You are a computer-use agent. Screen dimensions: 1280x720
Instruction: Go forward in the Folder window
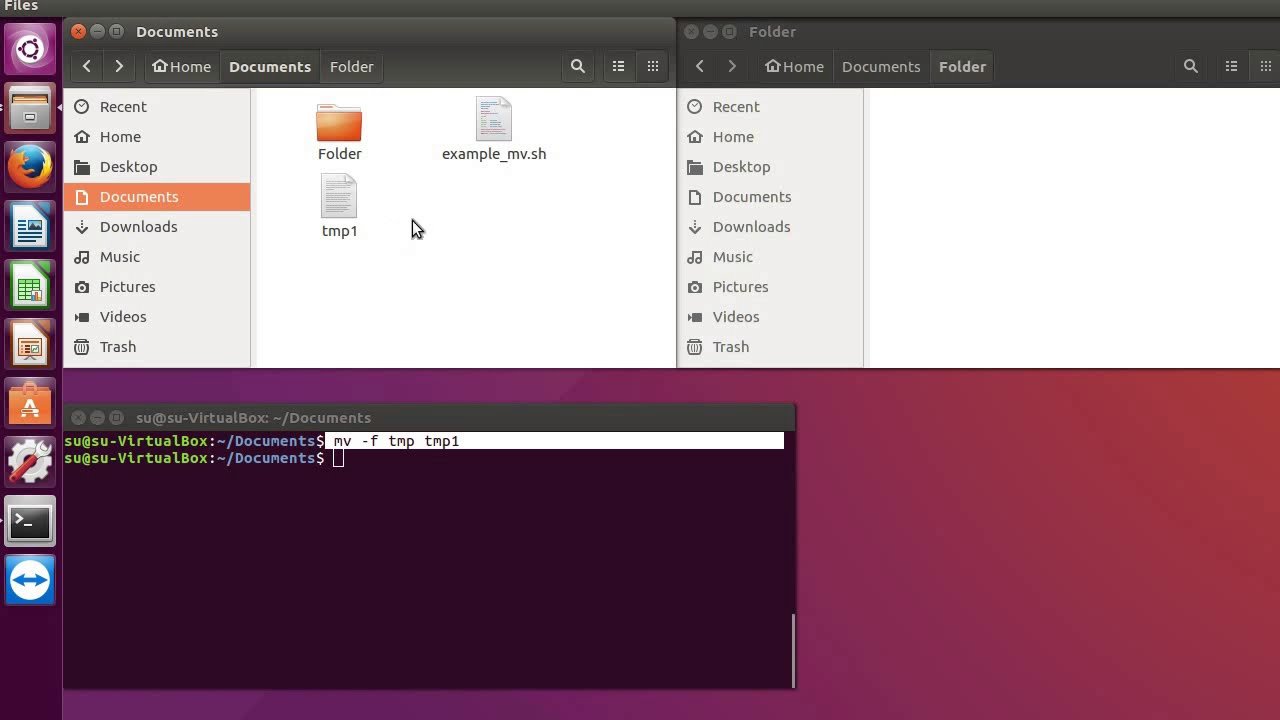(x=732, y=66)
